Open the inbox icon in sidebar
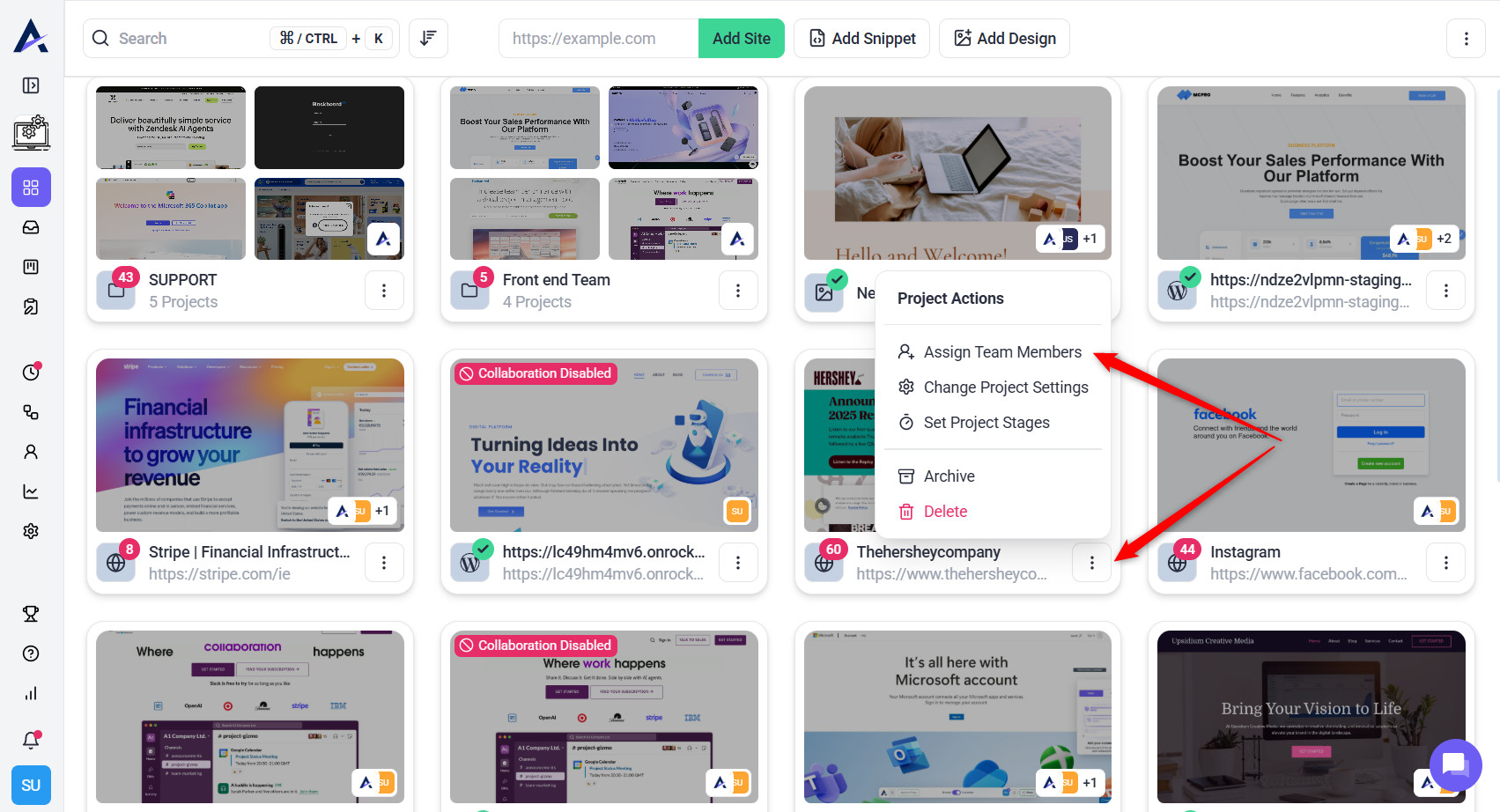Screen dimensions: 1500x812 pos(31,227)
